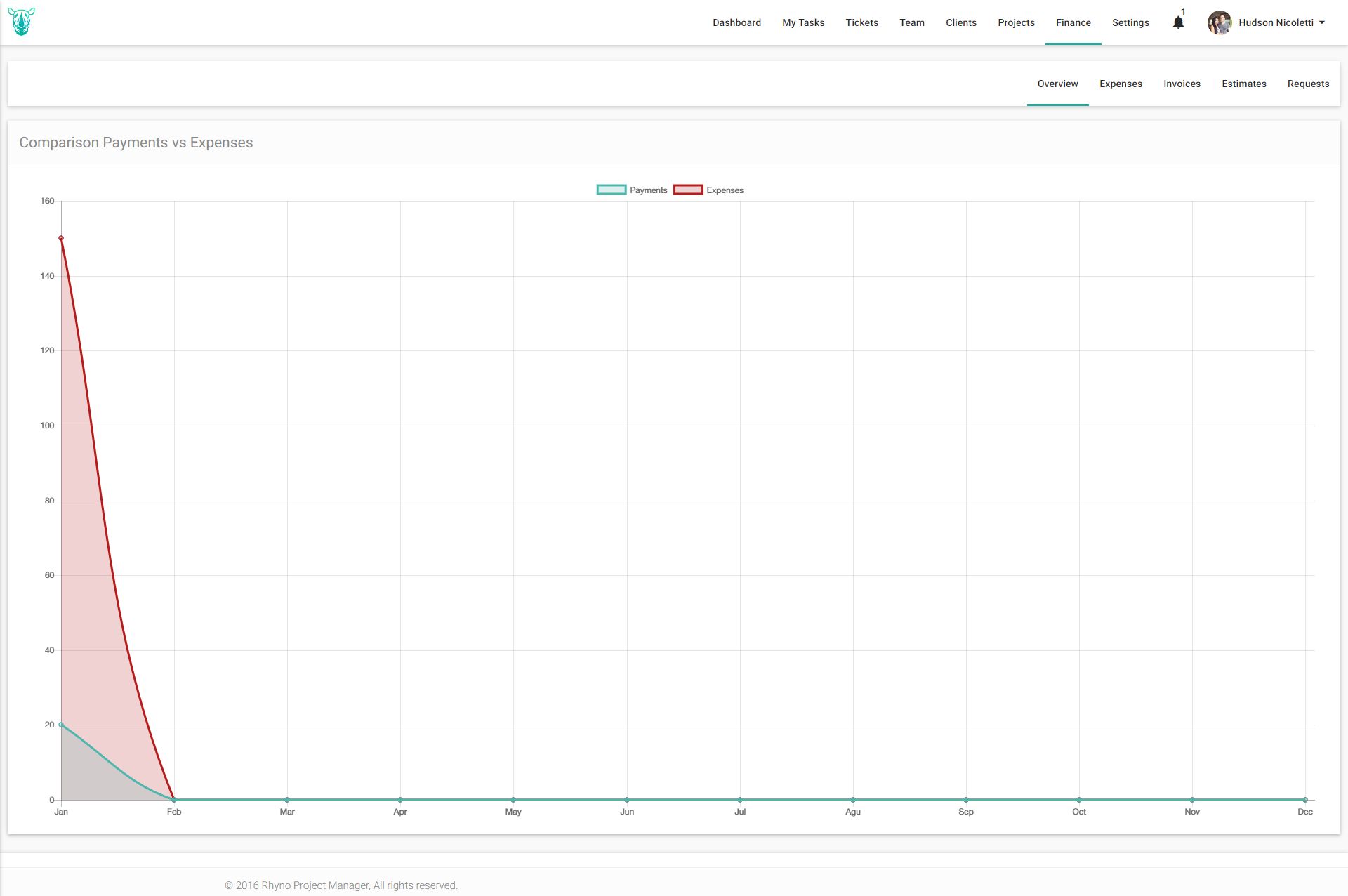Image resolution: width=1348 pixels, height=896 pixels.
Task: Go to My Tasks
Action: (x=803, y=22)
